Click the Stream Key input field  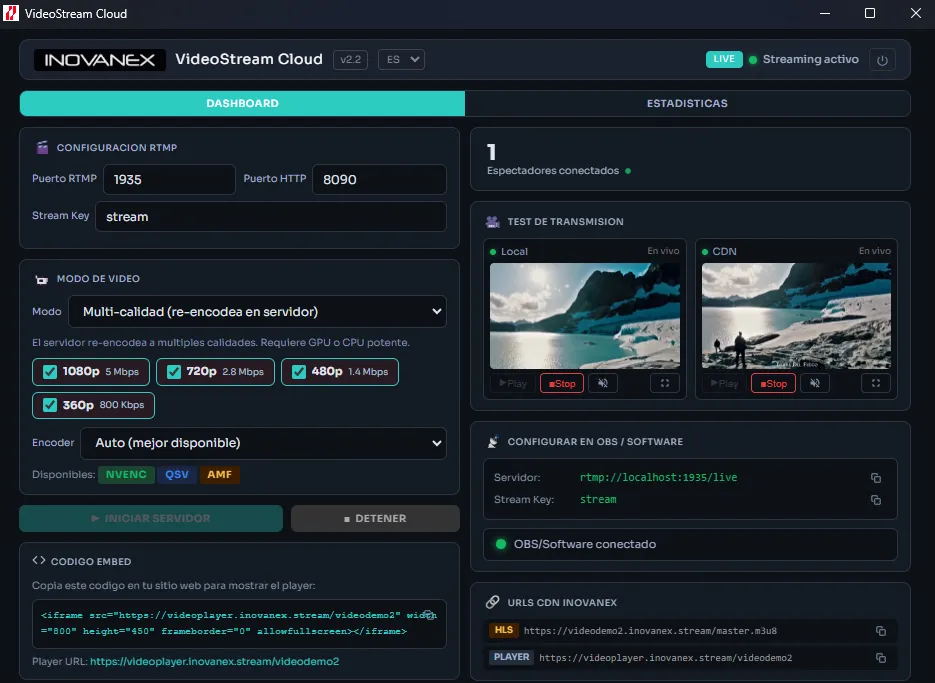pyautogui.click(x=270, y=216)
